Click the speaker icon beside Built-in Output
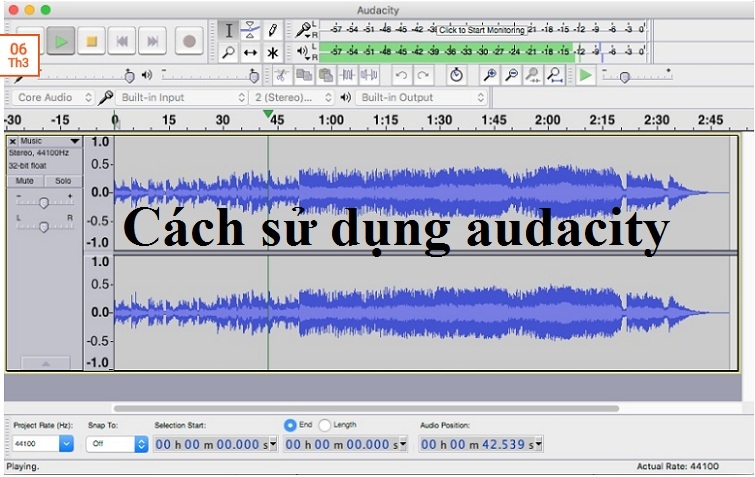Image resolution: width=755 pixels, height=477 pixels. pyautogui.click(x=346, y=97)
